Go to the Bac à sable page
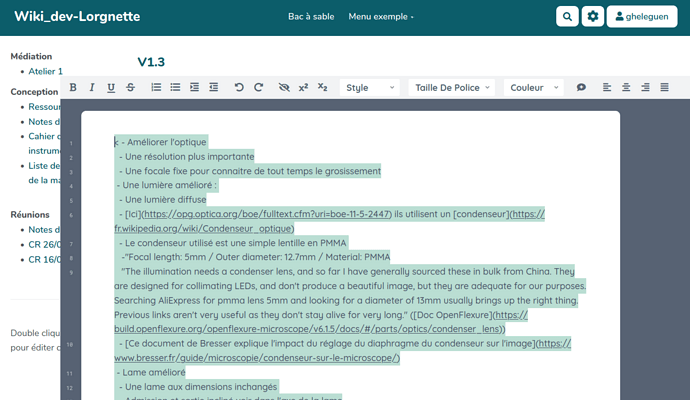Viewport: 690px width, 400px height. pyautogui.click(x=311, y=17)
